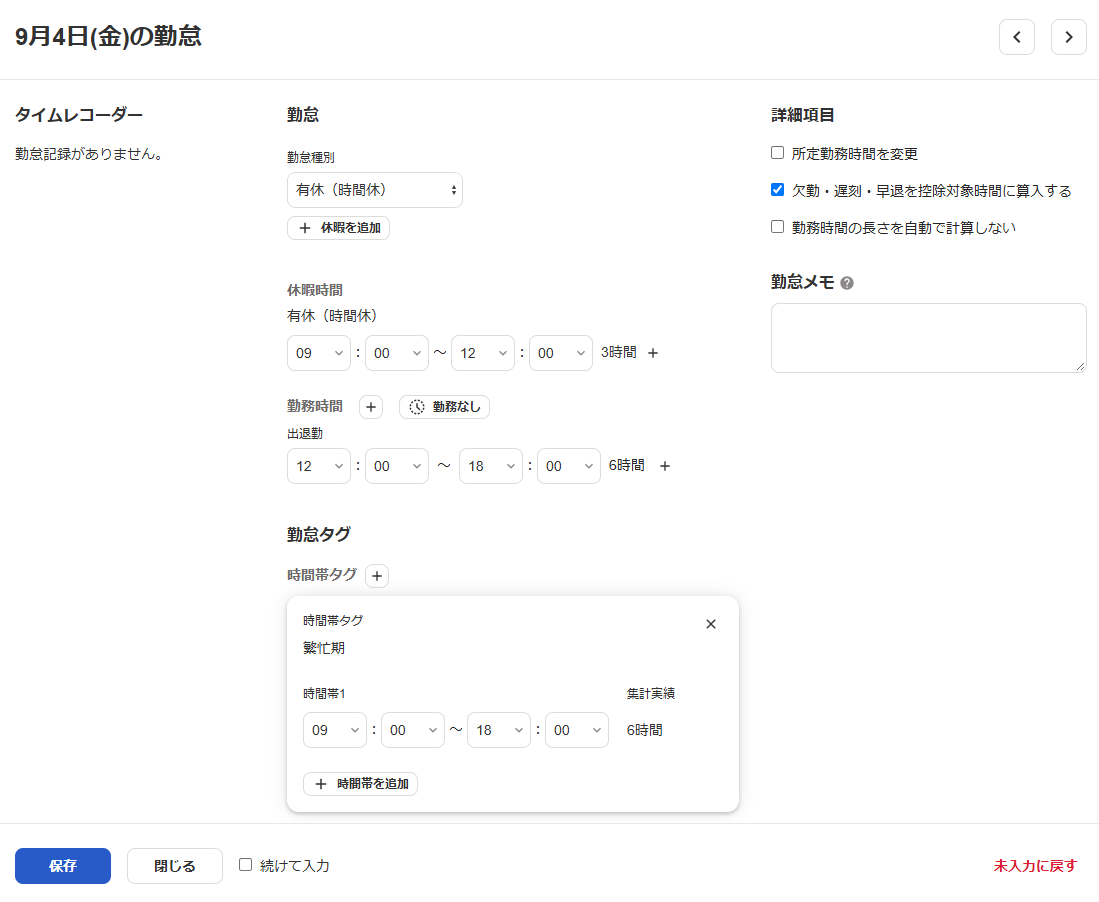Check 勤務時間の長さを自動で計算しない checkbox
Screen dimensions: 1099x902
[x=777, y=226]
